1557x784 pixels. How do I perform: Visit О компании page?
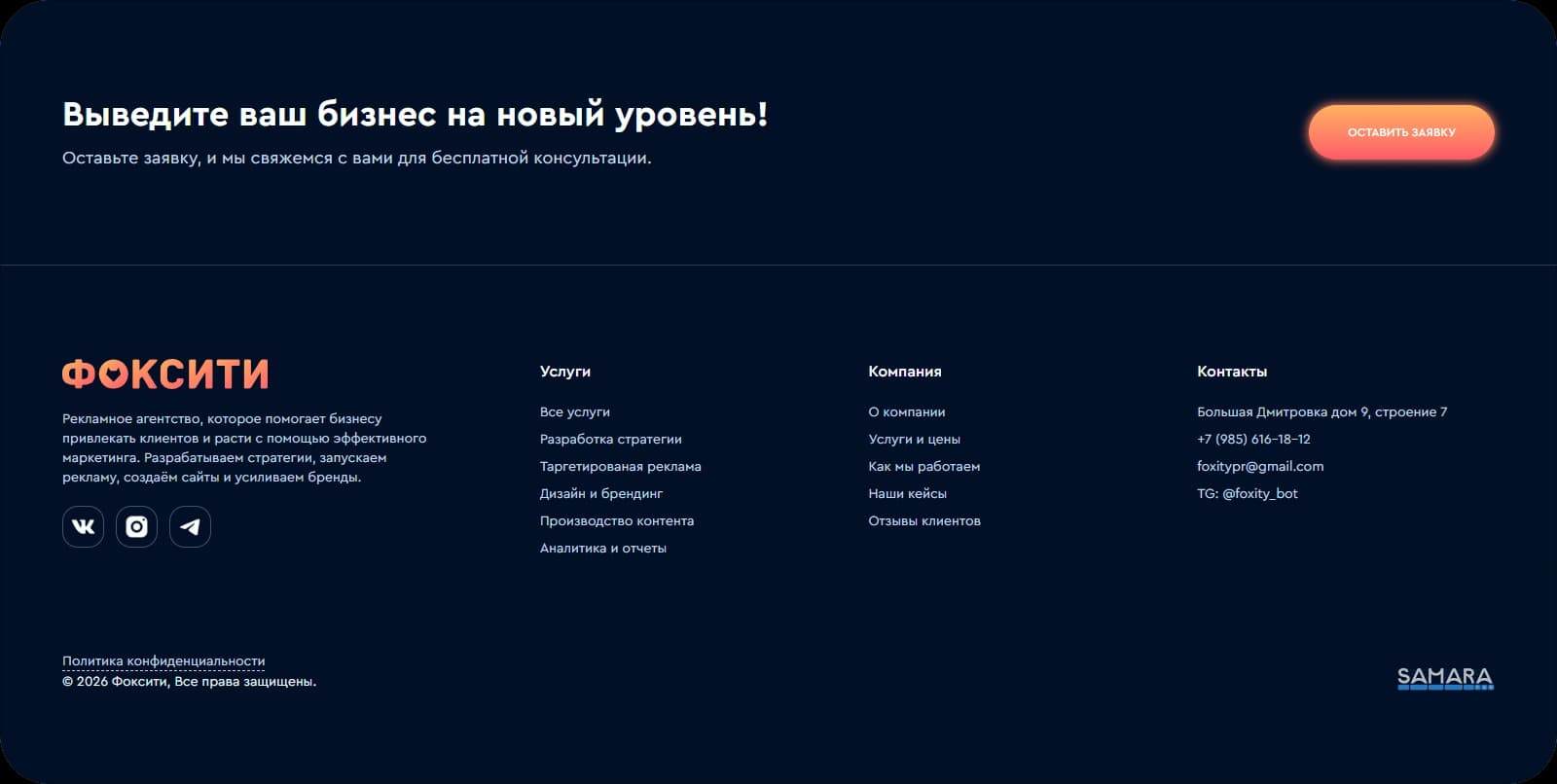pos(907,412)
